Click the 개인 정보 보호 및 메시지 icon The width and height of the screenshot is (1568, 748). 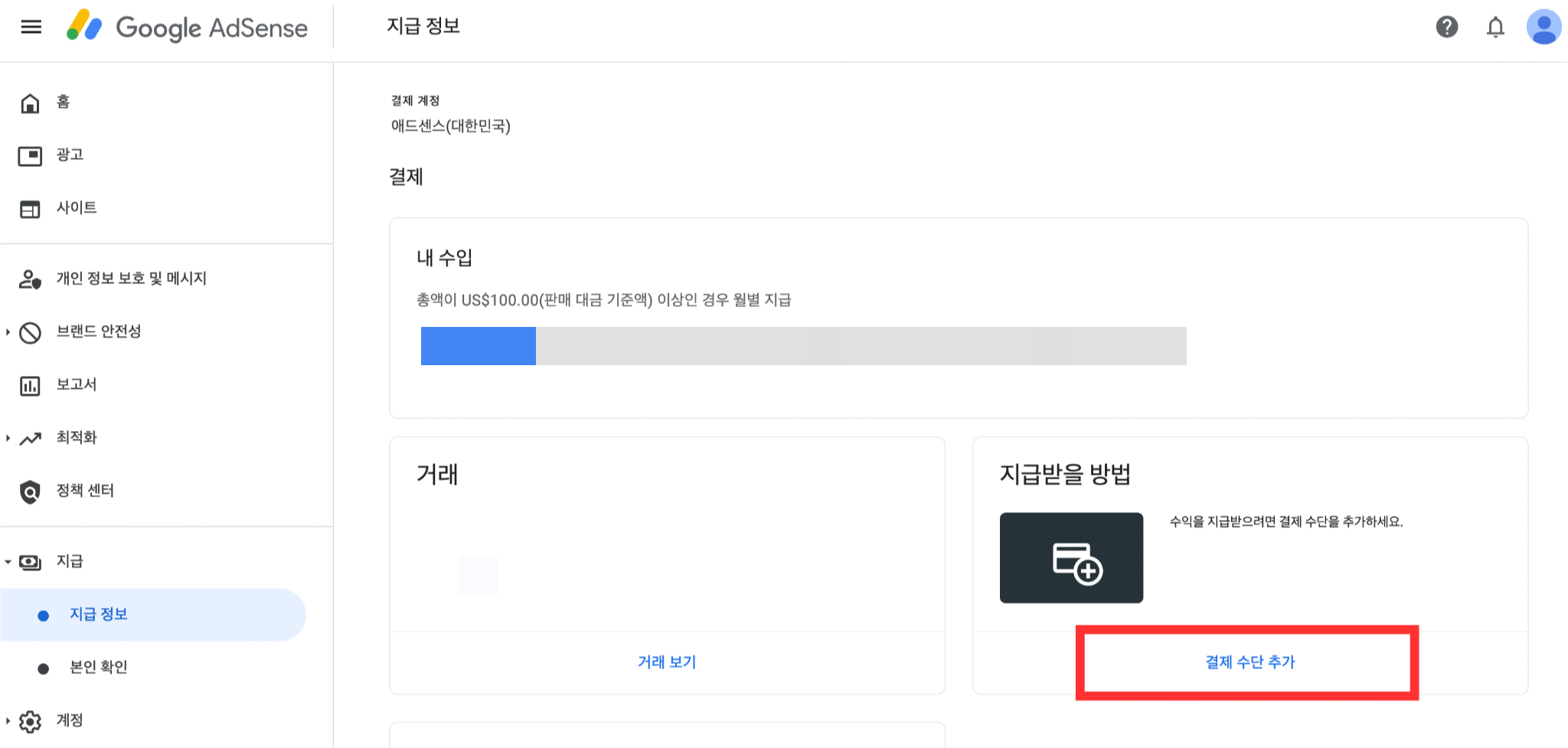coord(30,278)
